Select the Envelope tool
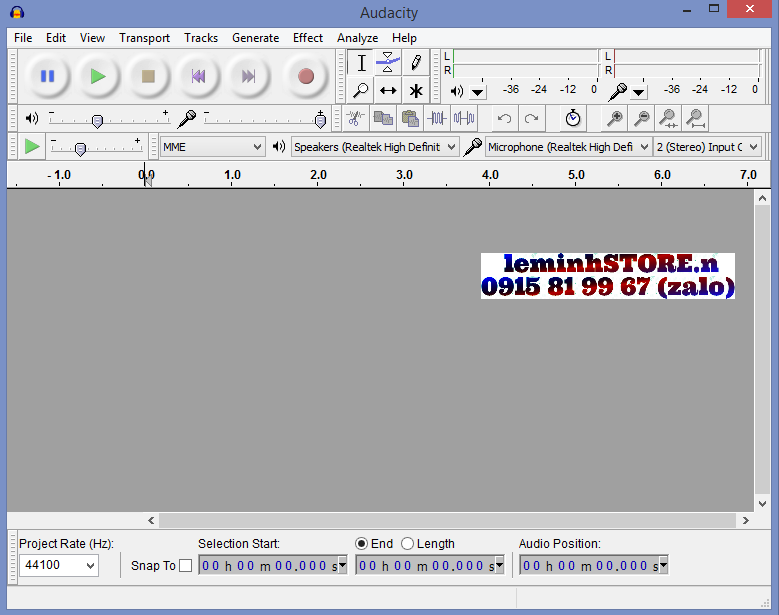The width and height of the screenshot is (779, 615). click(x=388, y=63)
